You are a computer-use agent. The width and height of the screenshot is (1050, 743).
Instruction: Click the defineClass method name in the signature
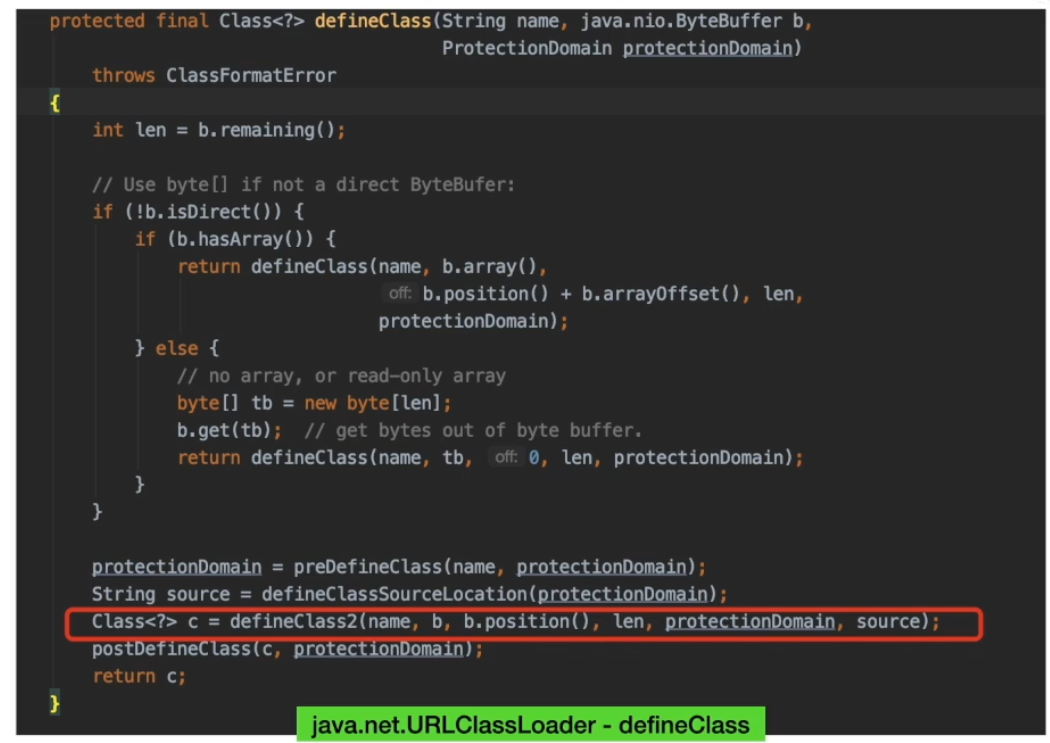click(373, 21)
